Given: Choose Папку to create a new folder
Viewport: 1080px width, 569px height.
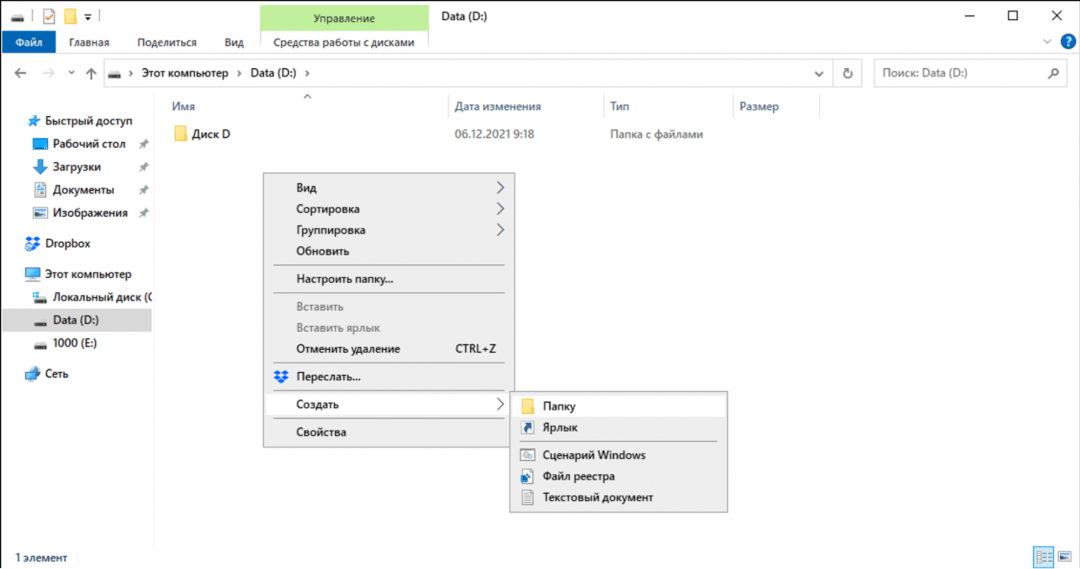Looking at the screenshot, I should pyautogui.click(x=559, y=406).
